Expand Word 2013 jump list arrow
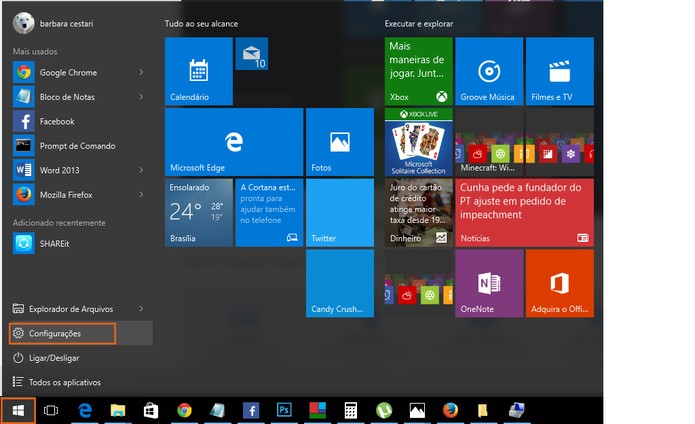 pos(141,170)
